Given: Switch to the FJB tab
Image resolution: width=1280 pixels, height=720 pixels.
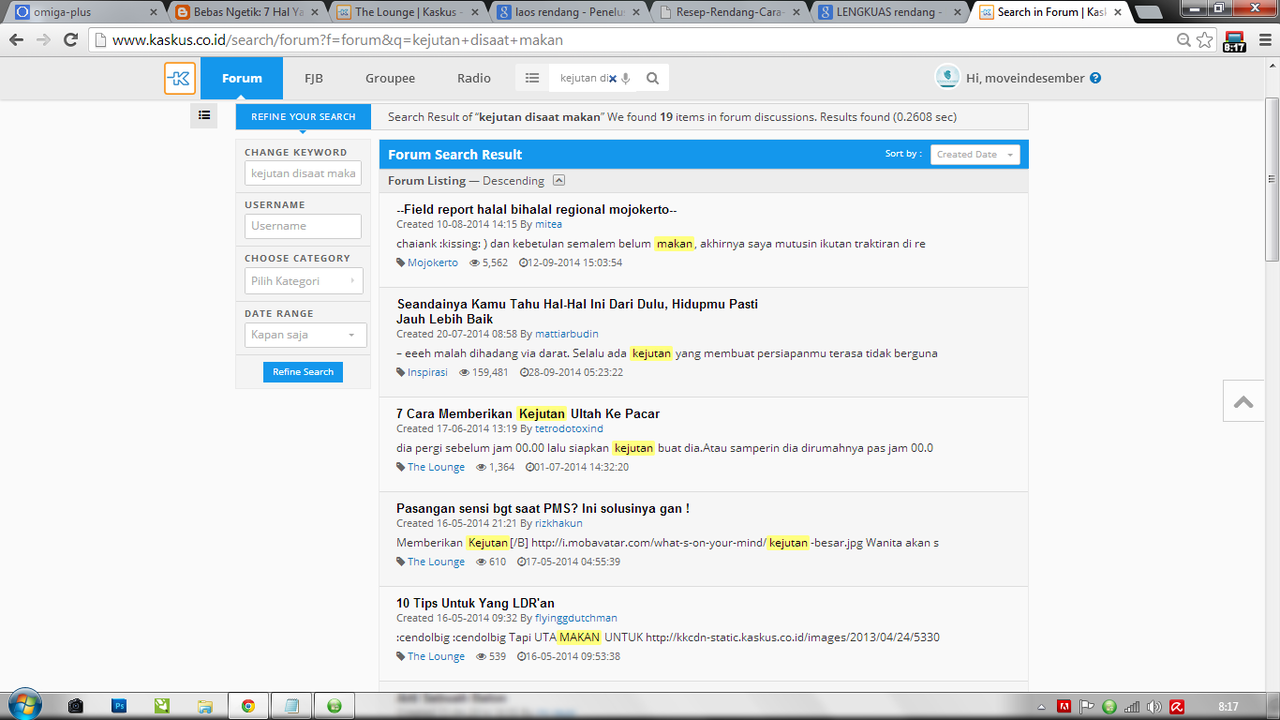Looking at the screenshot, I should pos(314,78).
